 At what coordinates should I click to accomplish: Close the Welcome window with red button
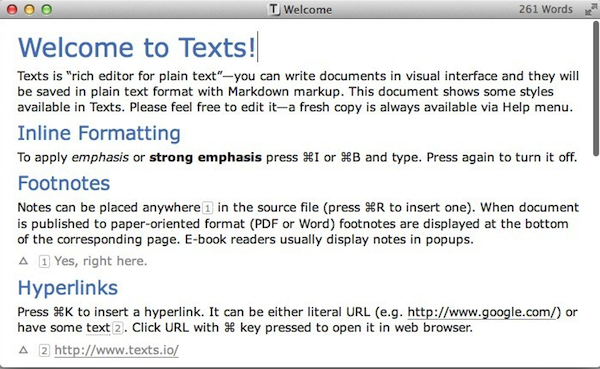pos(12,9)
